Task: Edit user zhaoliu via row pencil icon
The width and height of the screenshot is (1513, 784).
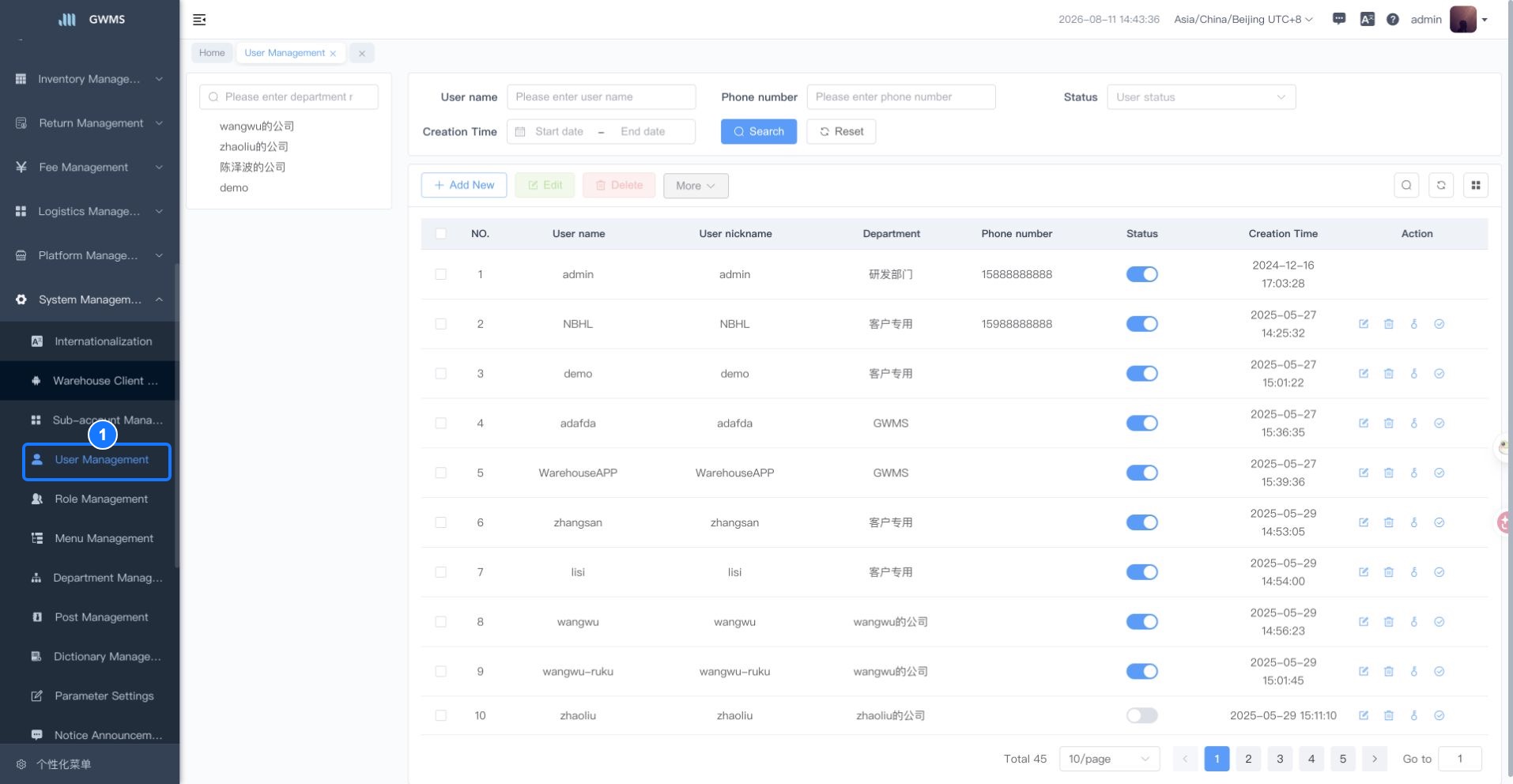Action: click(1364, 715)
